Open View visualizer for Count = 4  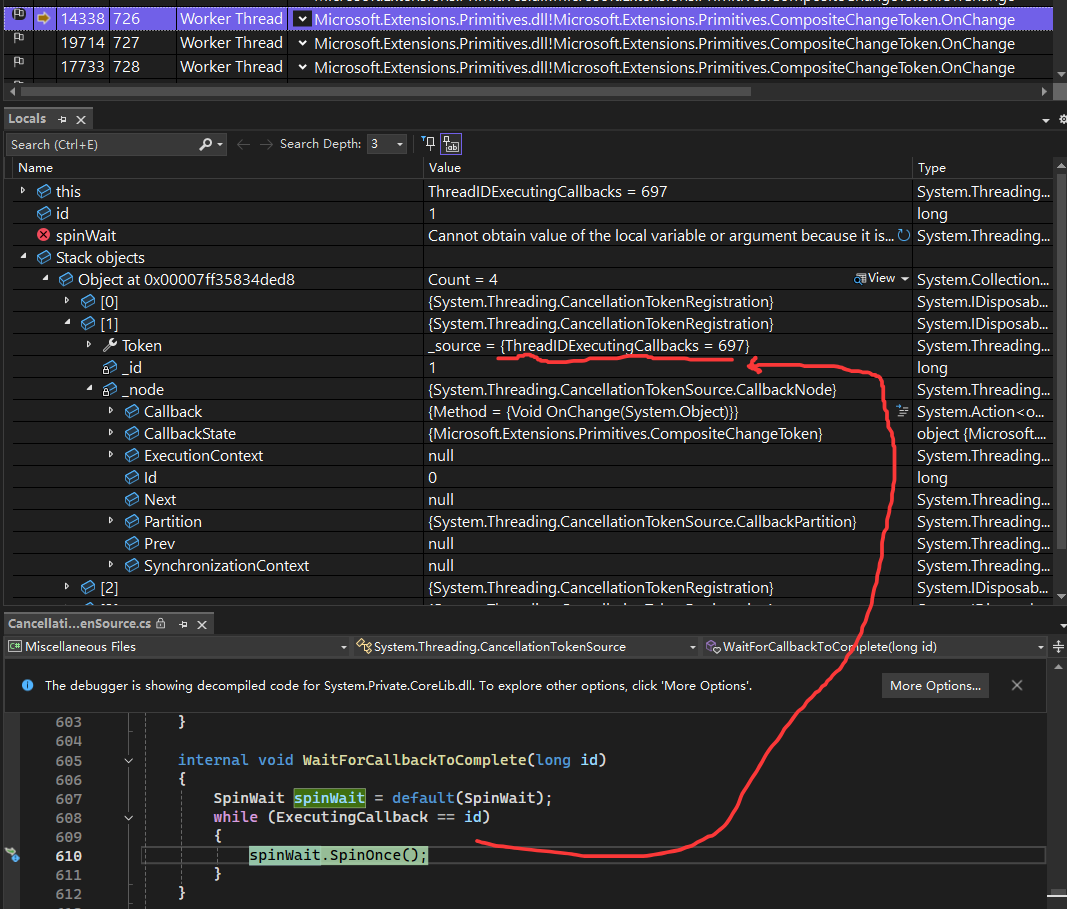tap(881, 279)
